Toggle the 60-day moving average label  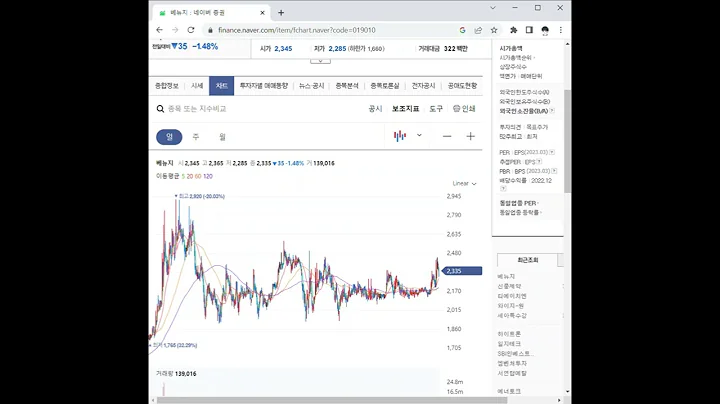tap(198, 176)
